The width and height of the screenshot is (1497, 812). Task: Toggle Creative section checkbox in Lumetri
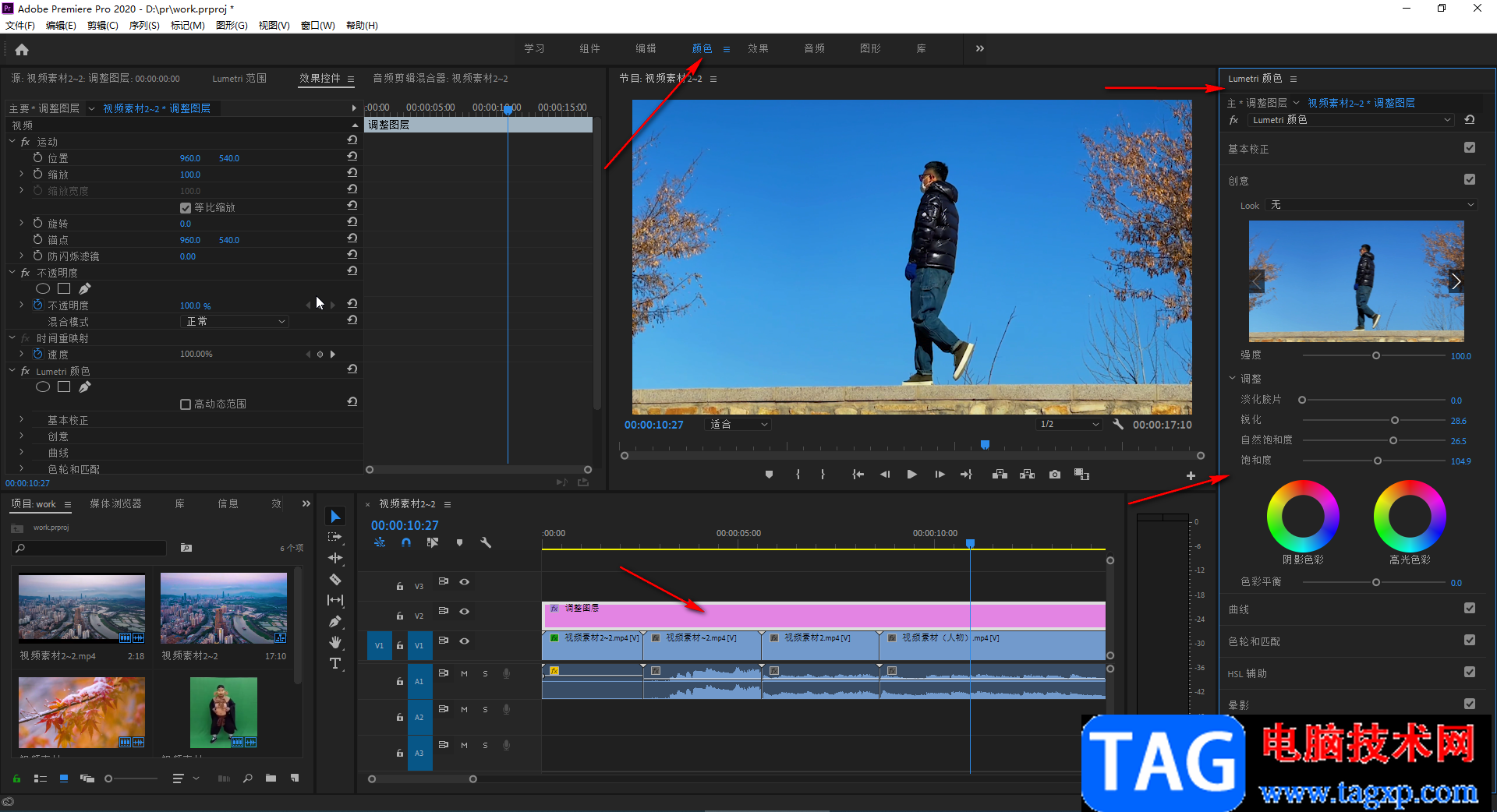point(1470,179)
